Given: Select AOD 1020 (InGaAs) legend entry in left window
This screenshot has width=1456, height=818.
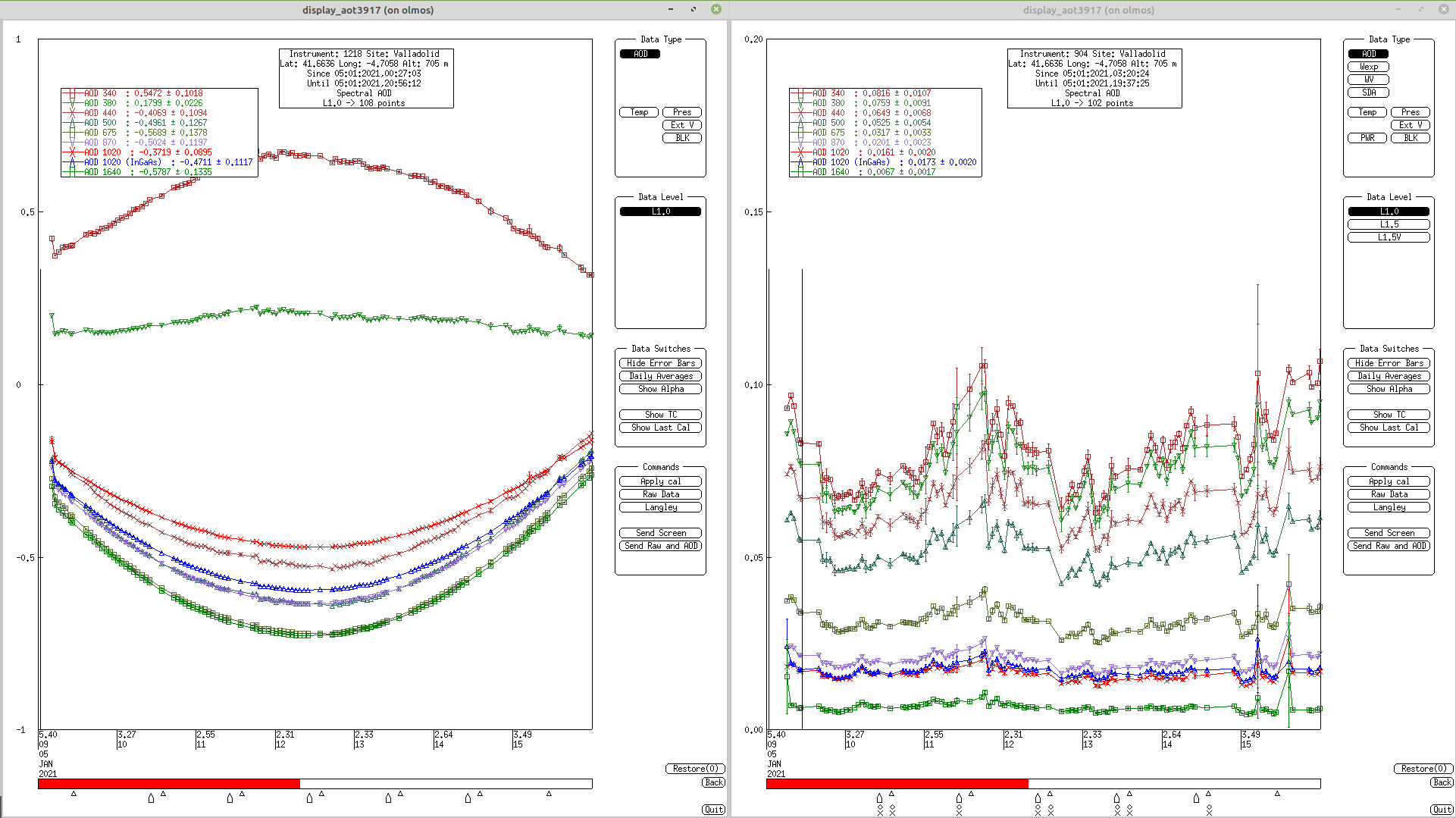Looking at the screenshot, I should (158, 162).
